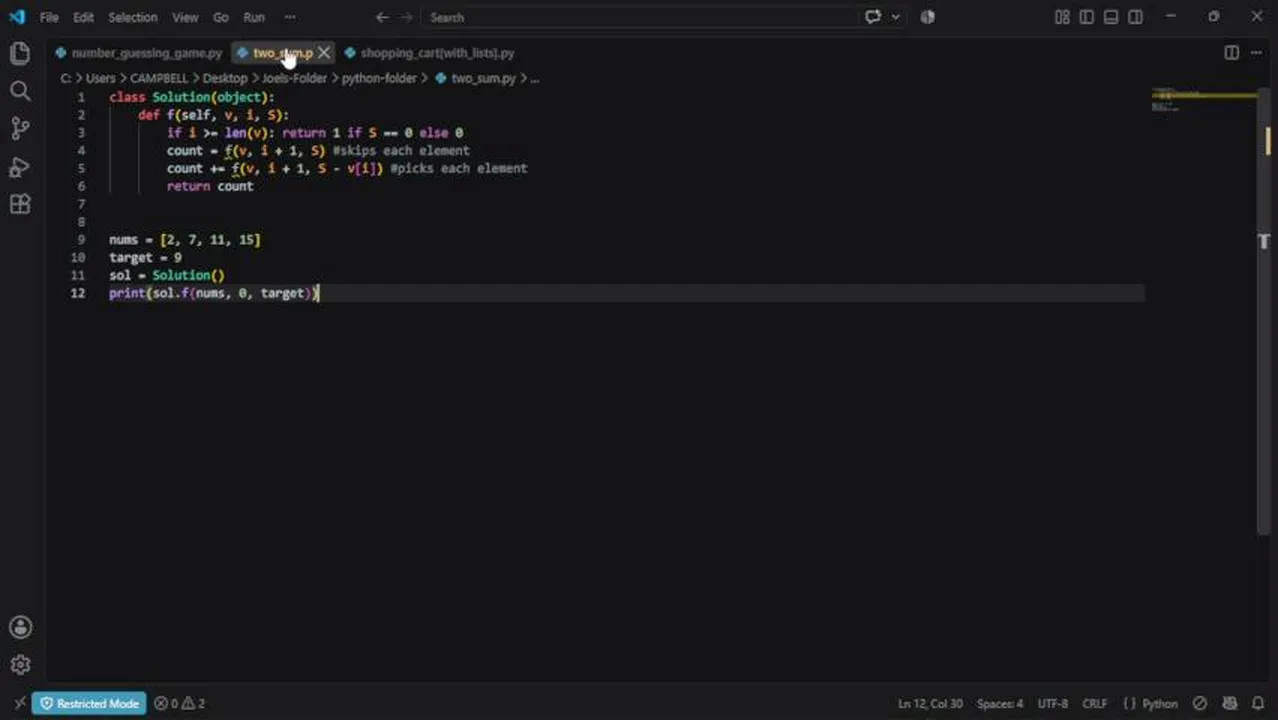Open the Run and Debug view
Image resolution: width=1278 pixels, height=720 pixels.
click(x=20, y=167)
